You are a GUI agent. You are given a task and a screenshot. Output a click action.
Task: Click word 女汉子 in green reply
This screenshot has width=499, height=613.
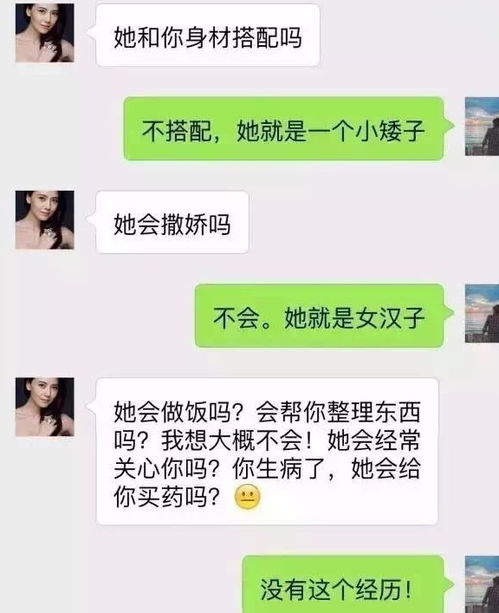click(x=390, y=317)
